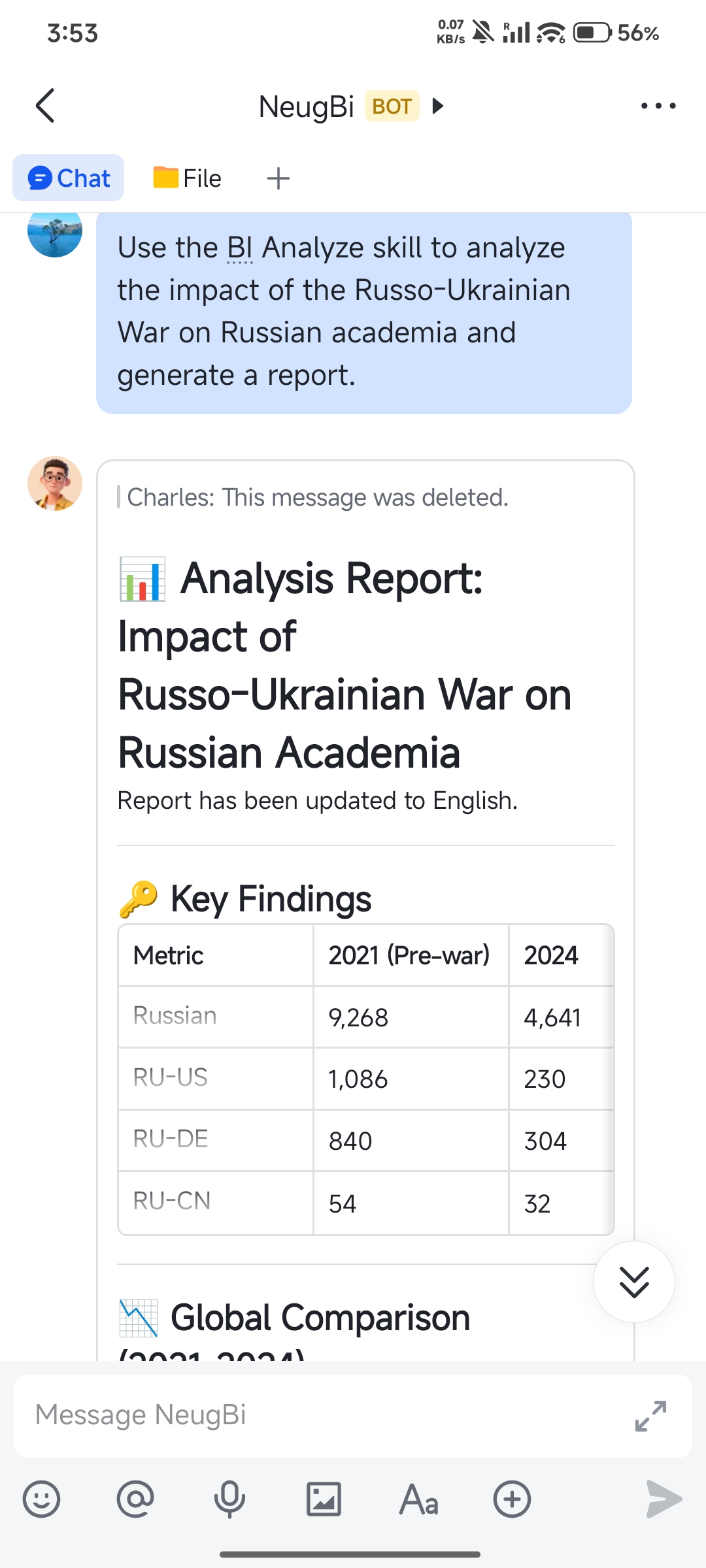Open more attachments with the plus icon
This screenshot has height=1568, width=706.
click(x=514, y=1499)
